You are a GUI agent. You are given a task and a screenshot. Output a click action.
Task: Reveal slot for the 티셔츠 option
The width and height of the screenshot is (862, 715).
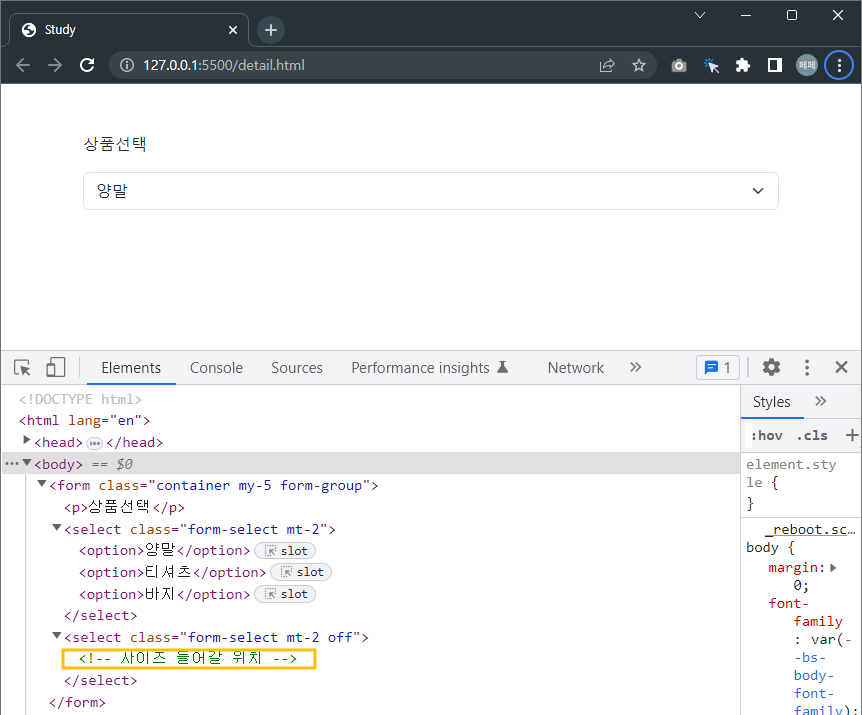[x=301, y=572]
